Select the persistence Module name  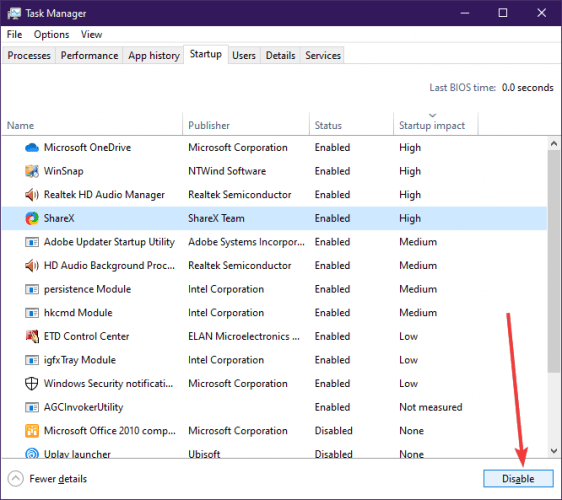[x=87, y=289]
